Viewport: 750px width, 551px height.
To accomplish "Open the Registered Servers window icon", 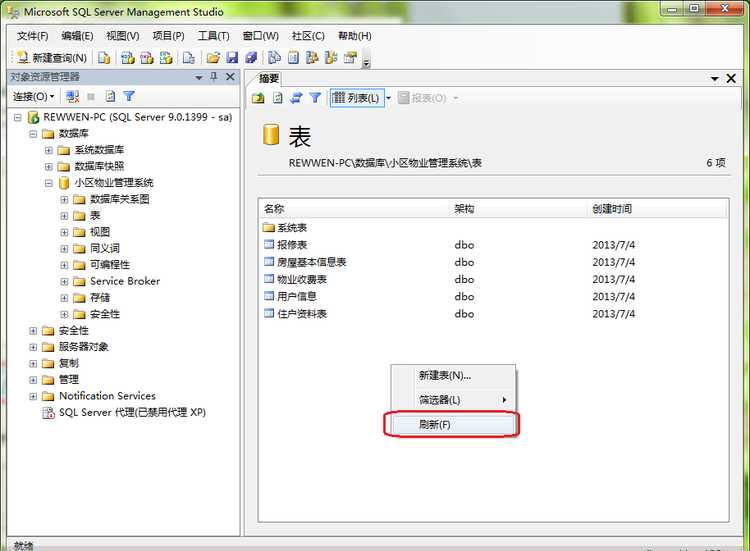I will tap(274, 58).
